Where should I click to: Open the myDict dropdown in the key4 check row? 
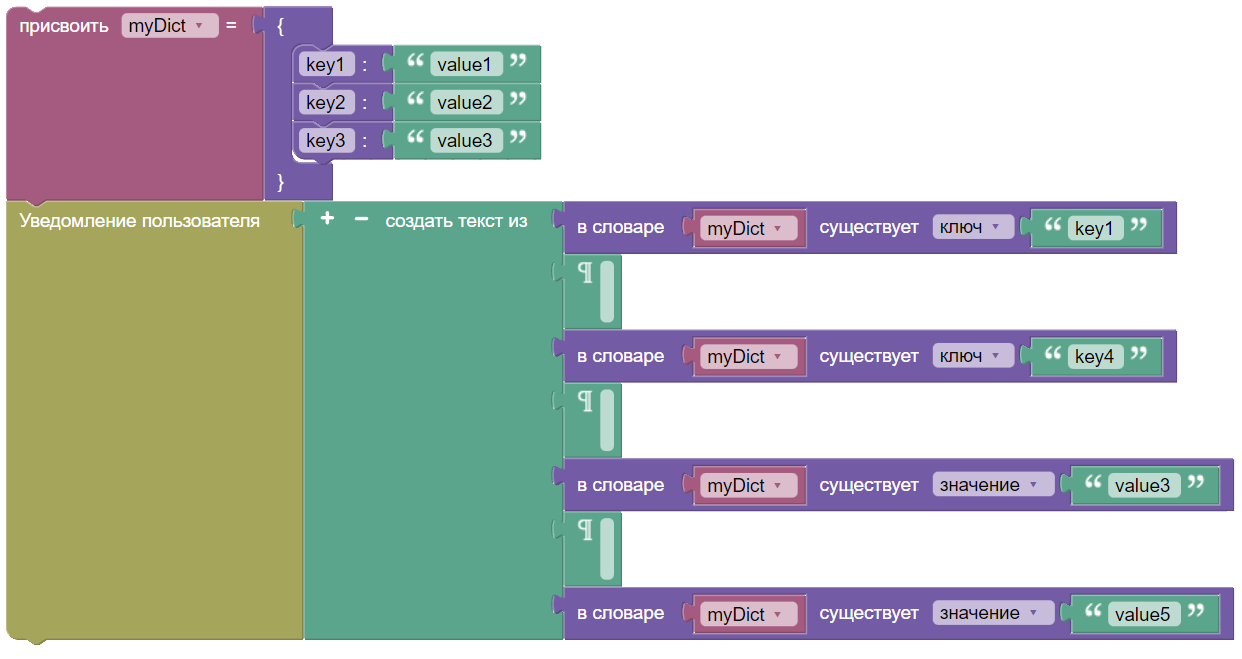[748, 356]
